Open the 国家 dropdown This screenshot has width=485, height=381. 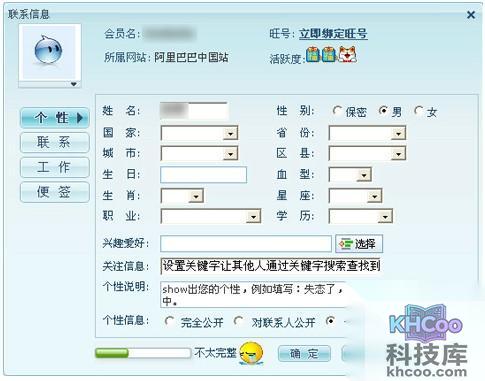pos(199,133)
